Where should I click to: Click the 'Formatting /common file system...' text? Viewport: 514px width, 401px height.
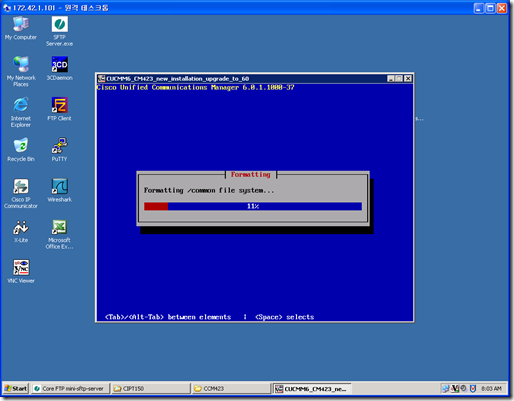(x=209, y=191)
